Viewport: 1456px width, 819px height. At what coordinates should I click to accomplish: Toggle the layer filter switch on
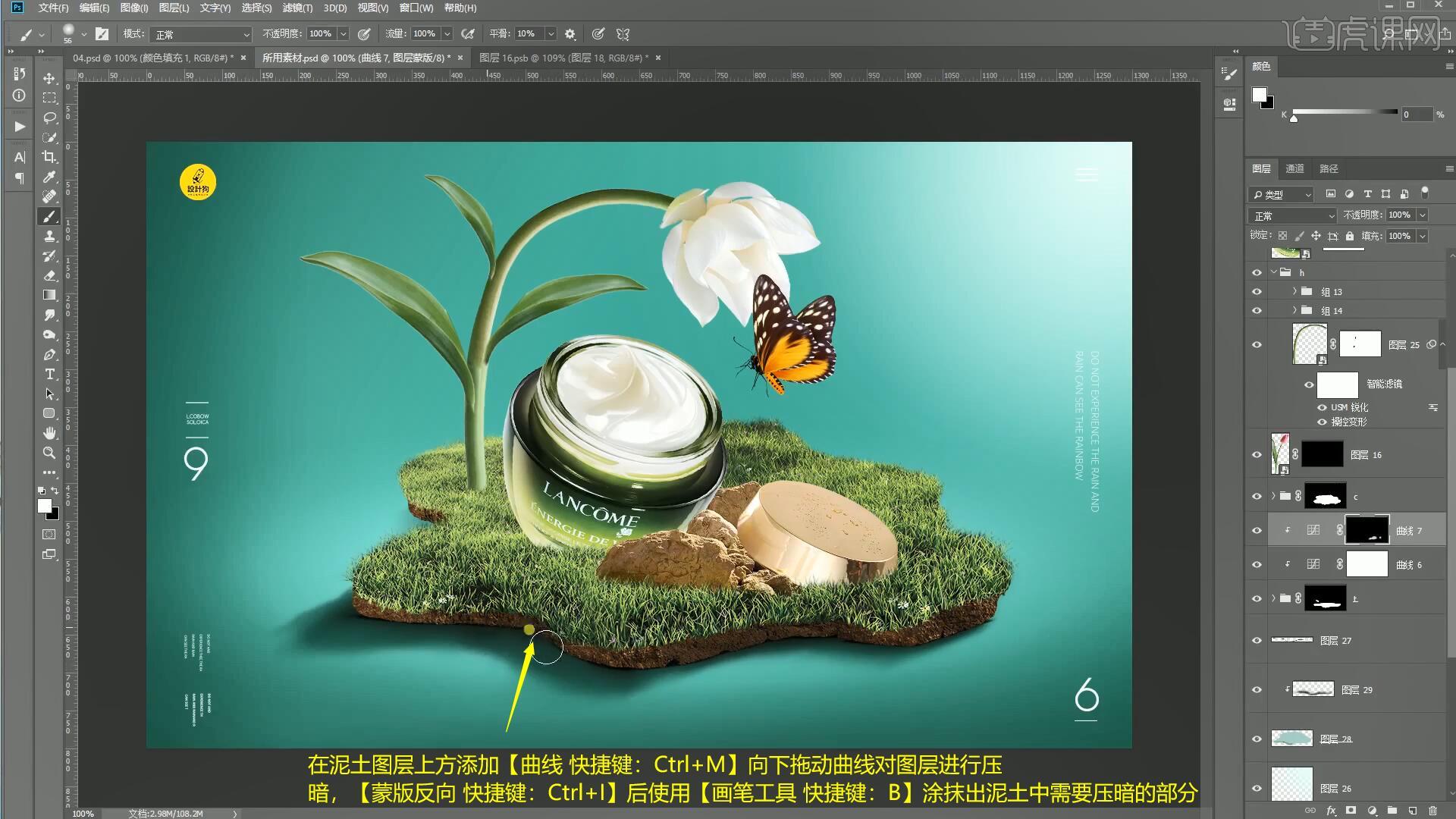(x=1424, y=193)
